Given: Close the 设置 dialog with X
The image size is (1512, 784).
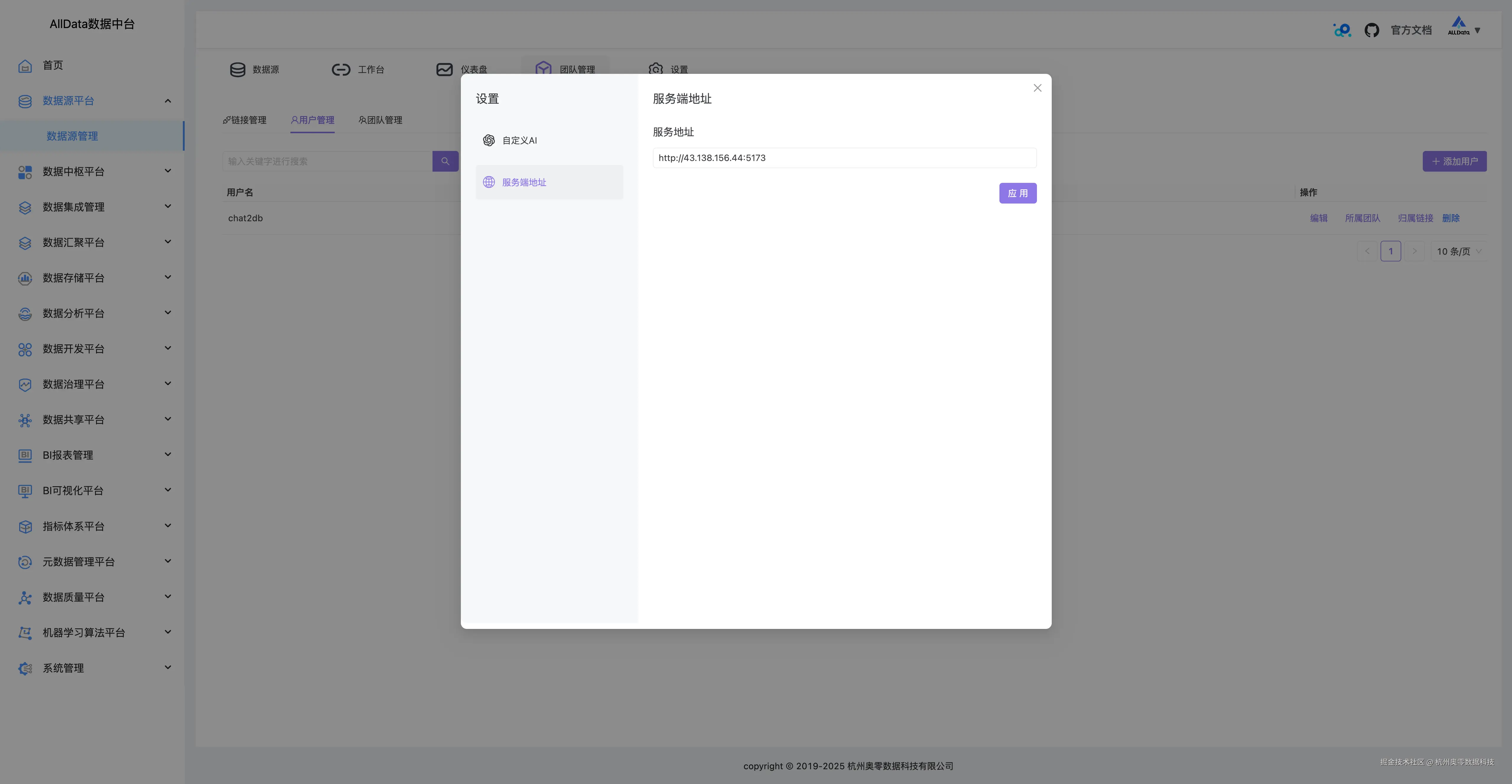Looking at the screenshot, I should coord(1037,88).
